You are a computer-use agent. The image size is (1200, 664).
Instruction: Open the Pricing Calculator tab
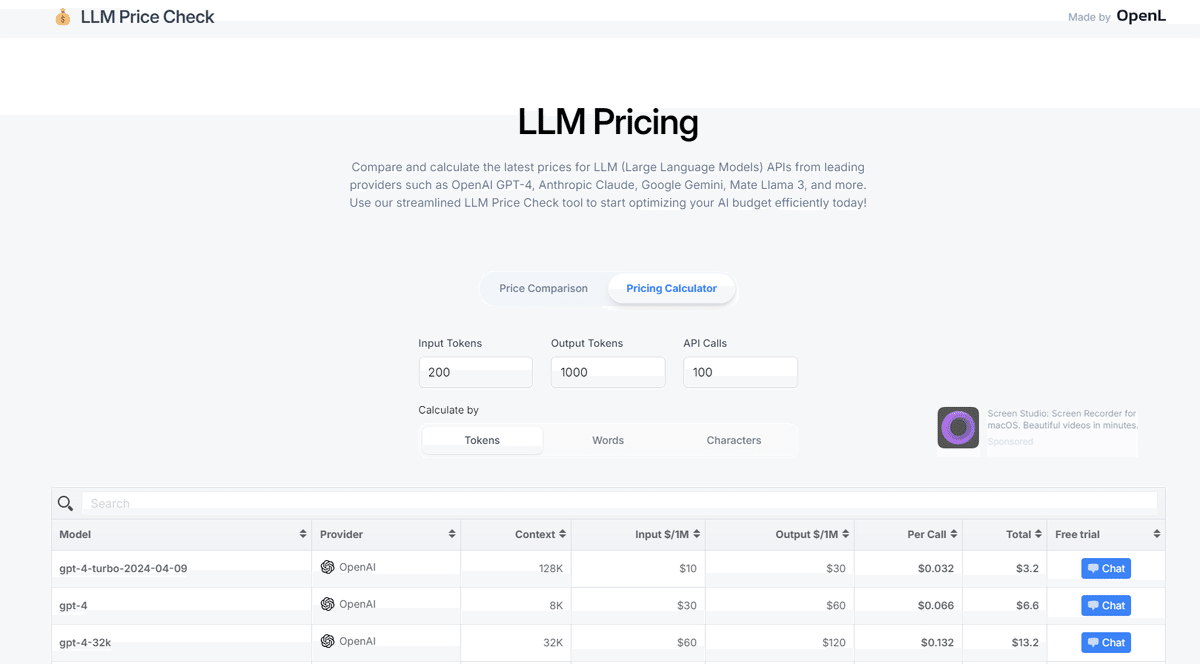pyautogui.click(x=671, y=288)
